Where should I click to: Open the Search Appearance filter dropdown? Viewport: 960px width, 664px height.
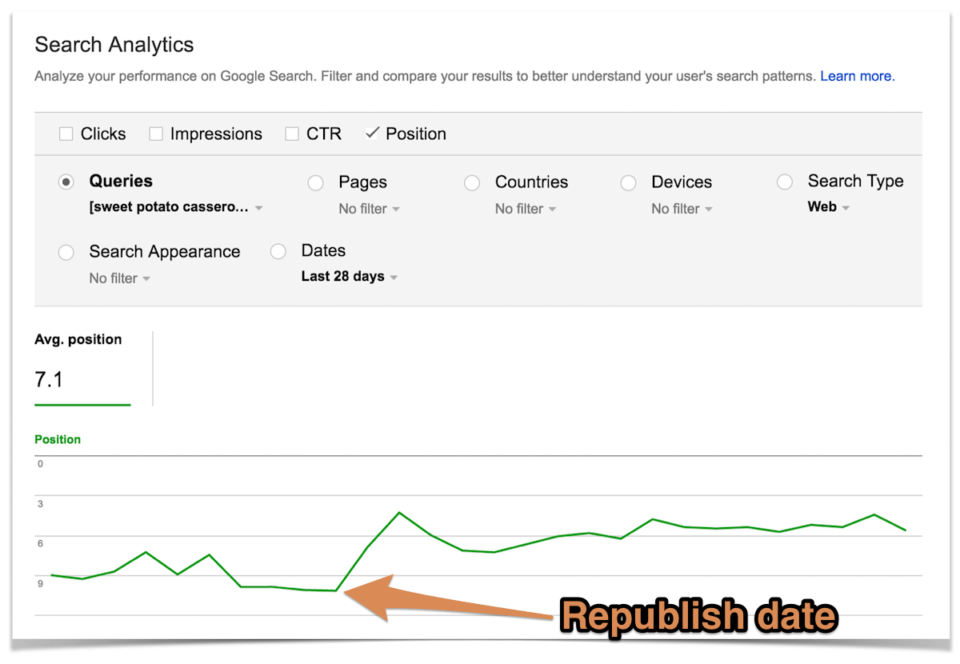click(x=119, y=278)
